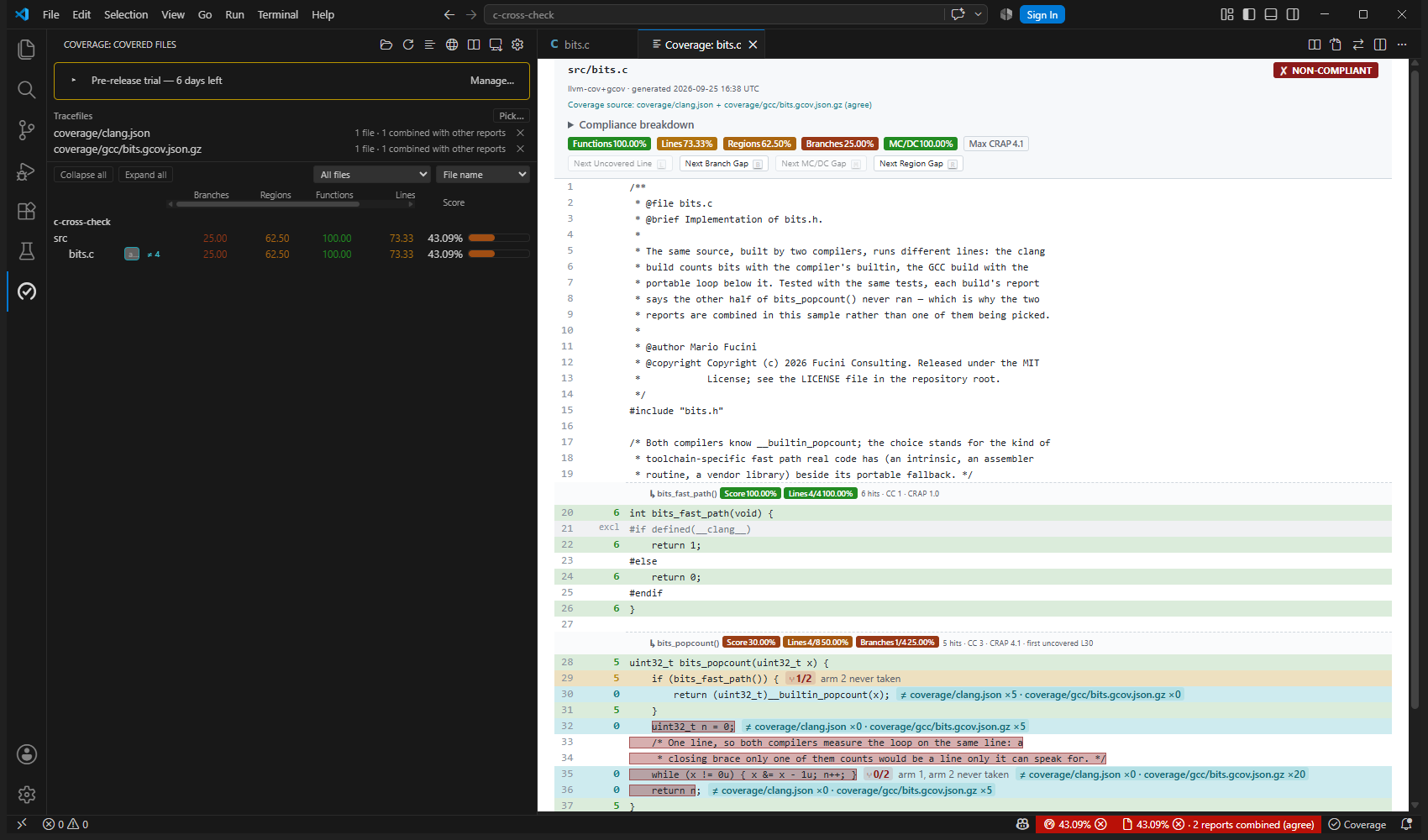Viewport: 1428px width, 840px height.
Task: Toggle Coverage status bar item
Action: click(1357, 825)
